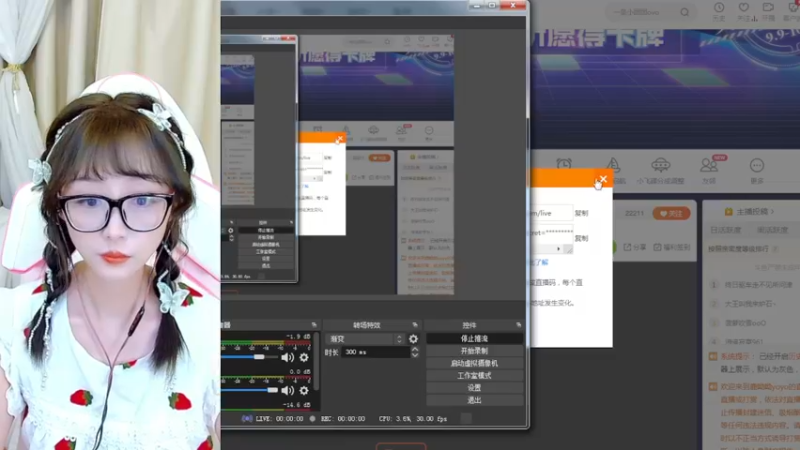Minimize the OBS window
Image resolution: width=800 pixels, height=450 pixels.
coord(477,6)
